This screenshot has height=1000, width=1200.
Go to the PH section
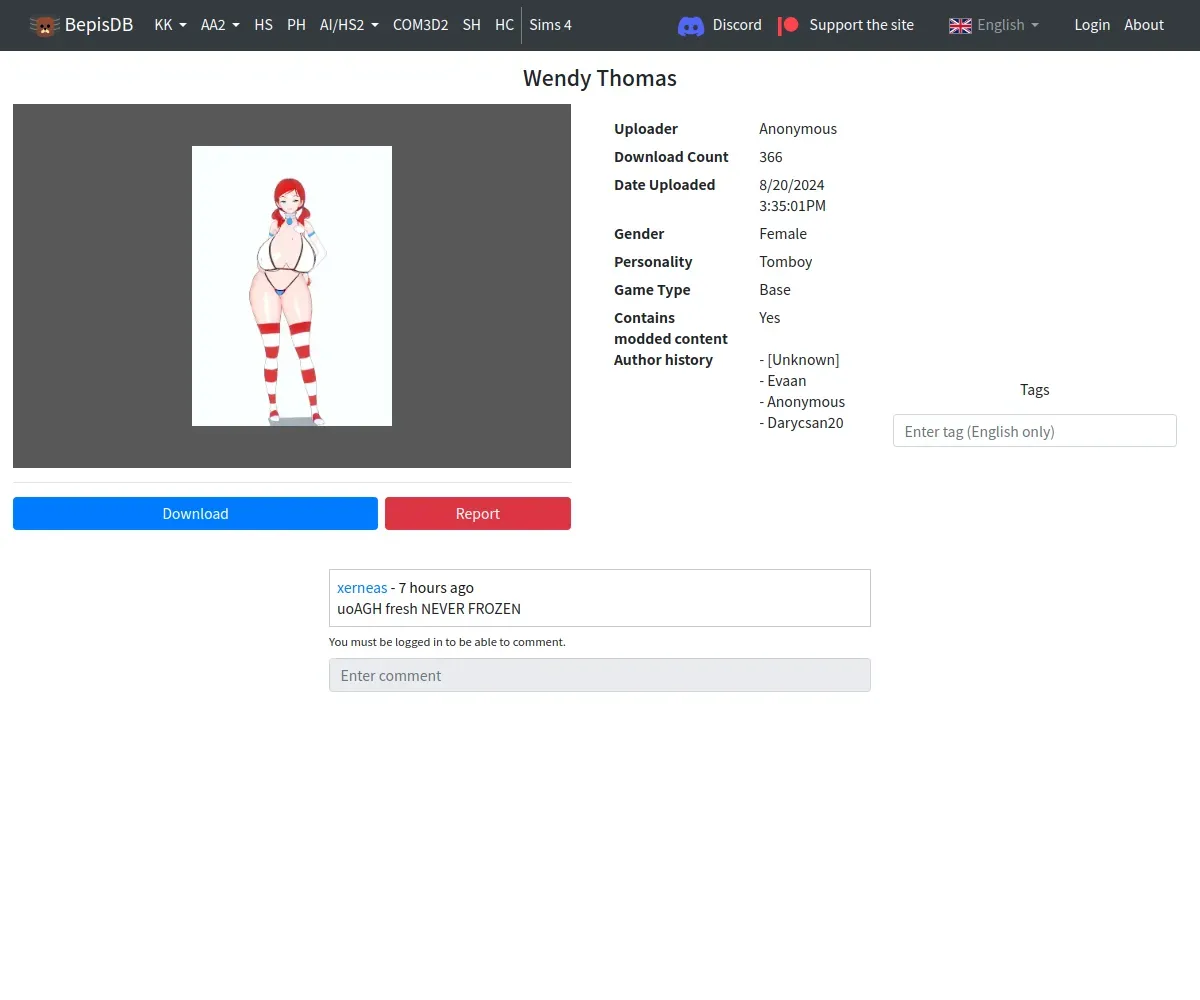296,25
